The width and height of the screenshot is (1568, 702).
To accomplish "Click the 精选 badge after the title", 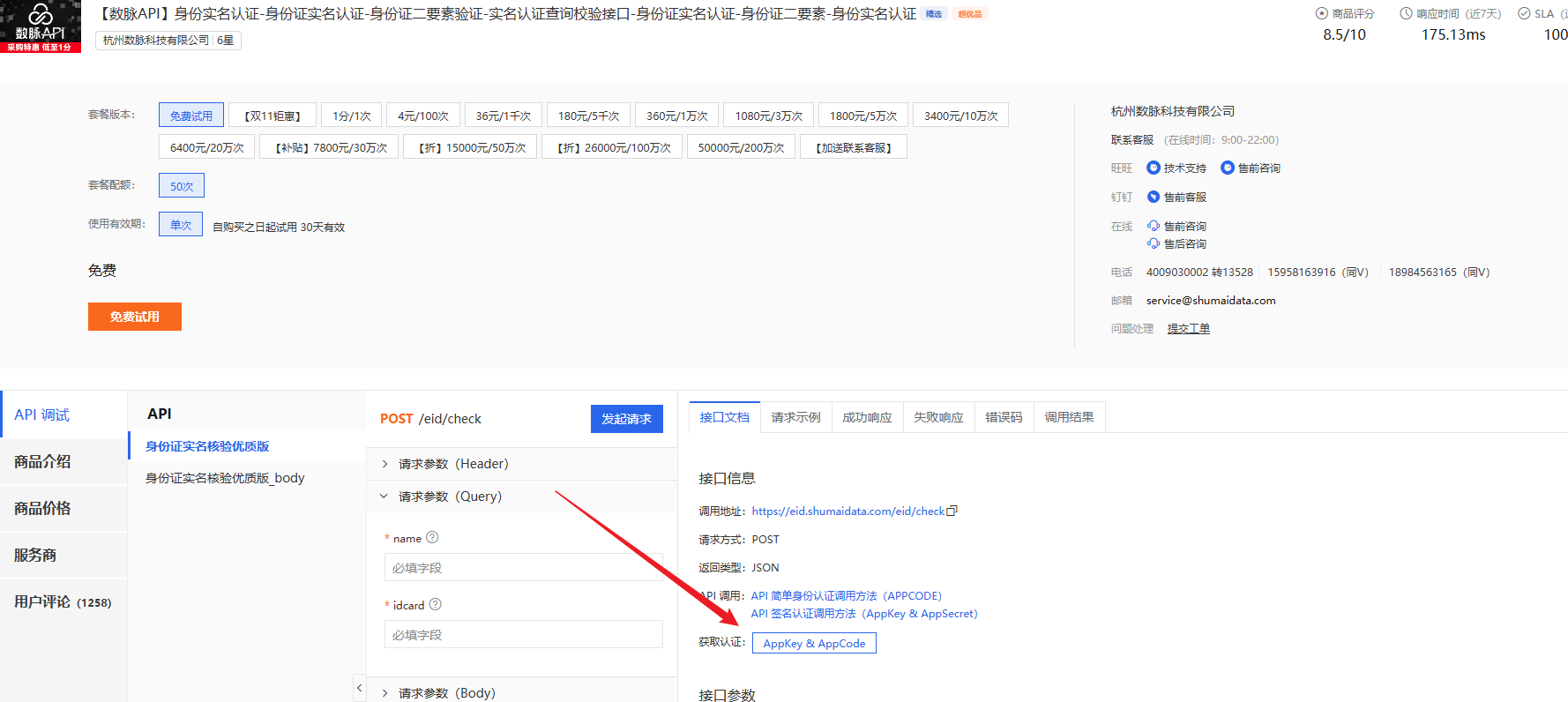I will (x=934, y=14).
